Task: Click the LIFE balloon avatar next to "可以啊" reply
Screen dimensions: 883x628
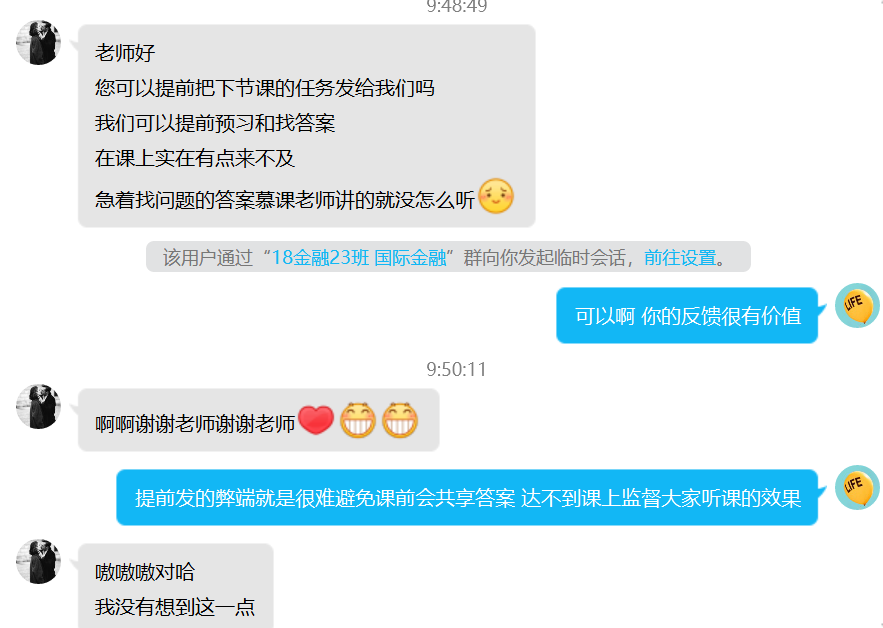Action: (x=857, y=305)
